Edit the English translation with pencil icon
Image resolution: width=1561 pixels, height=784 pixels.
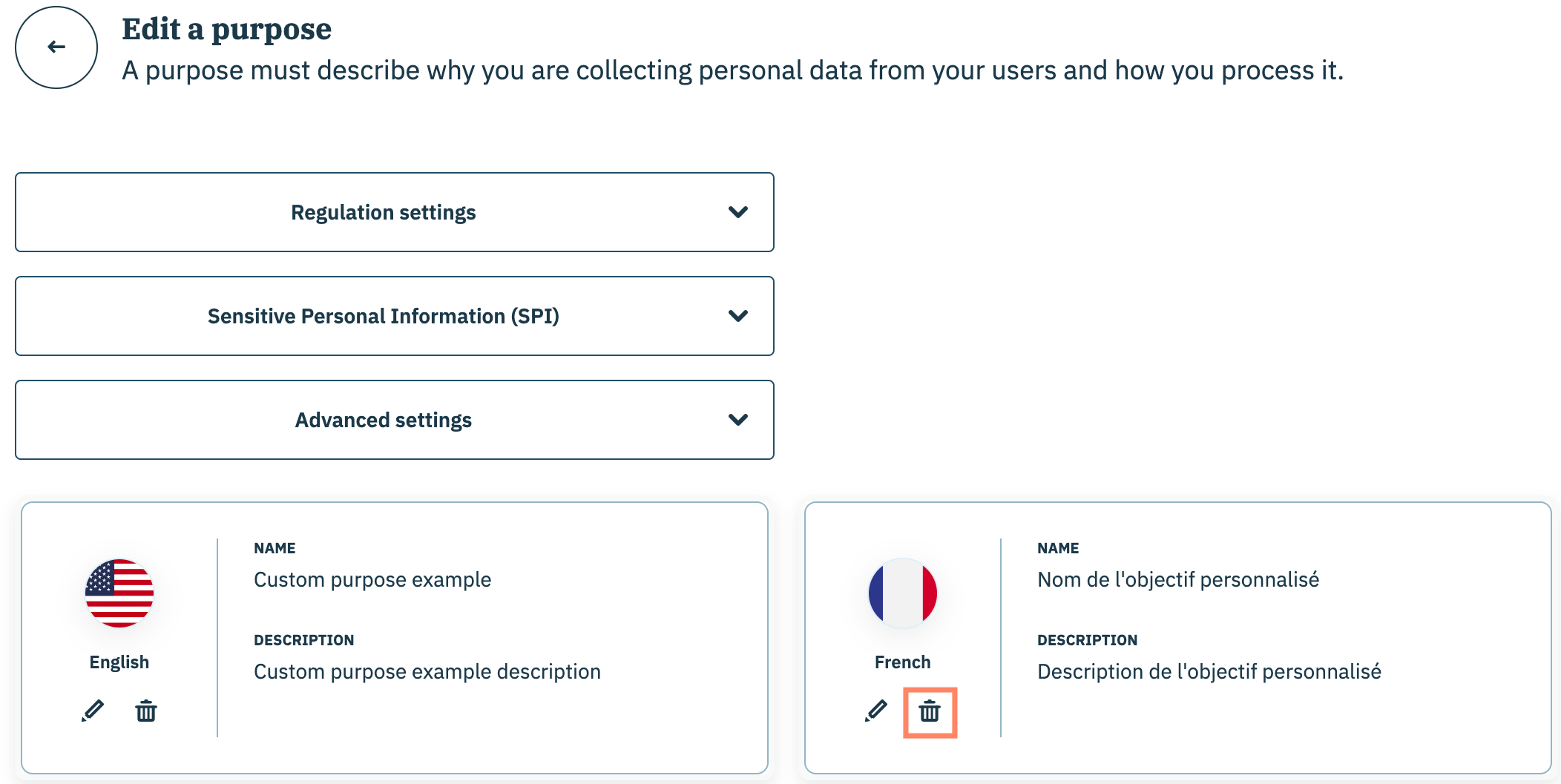coord(93,711)
